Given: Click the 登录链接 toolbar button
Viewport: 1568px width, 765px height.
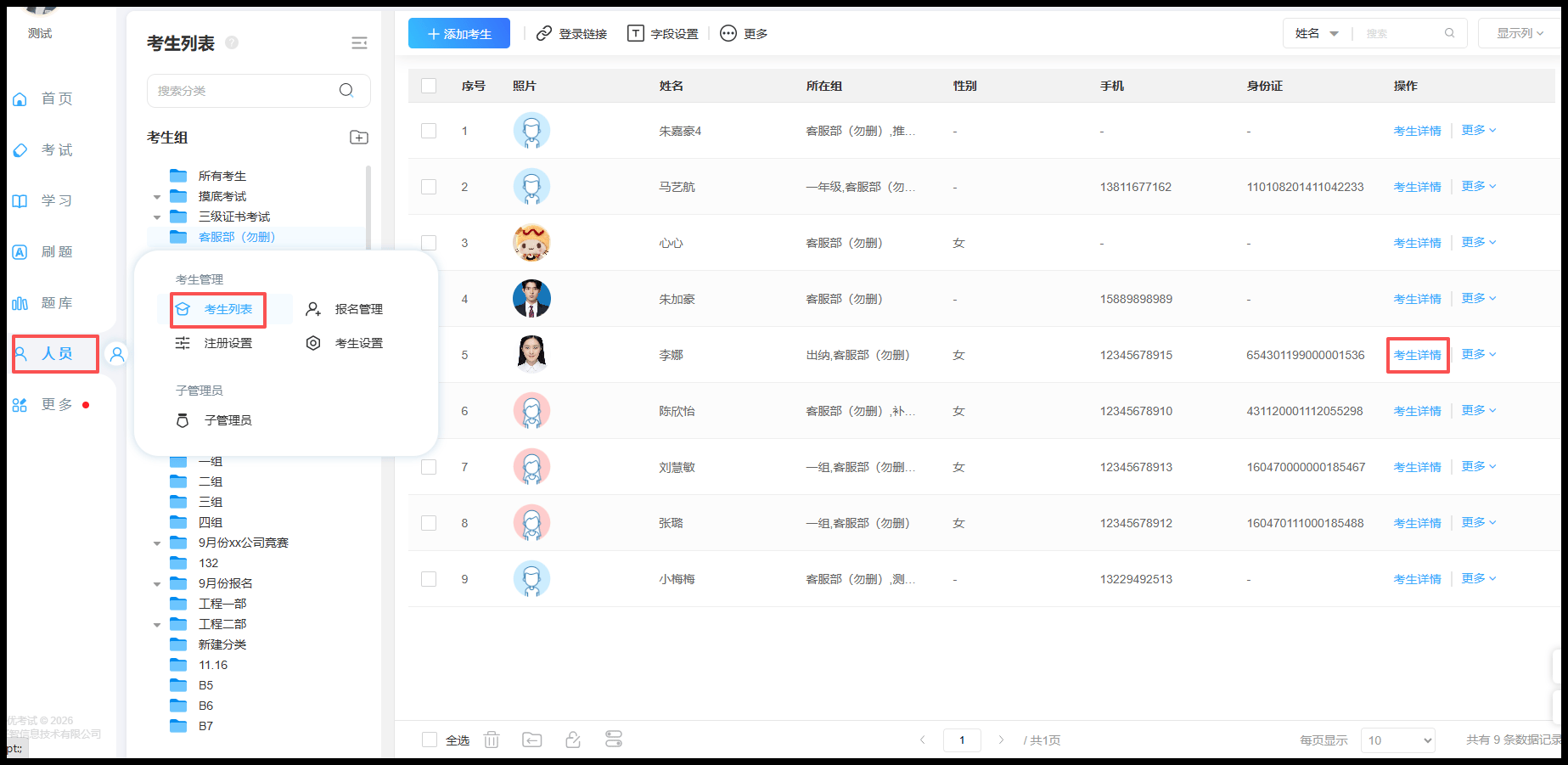Looking at the screenshot, I should [572, 33].
